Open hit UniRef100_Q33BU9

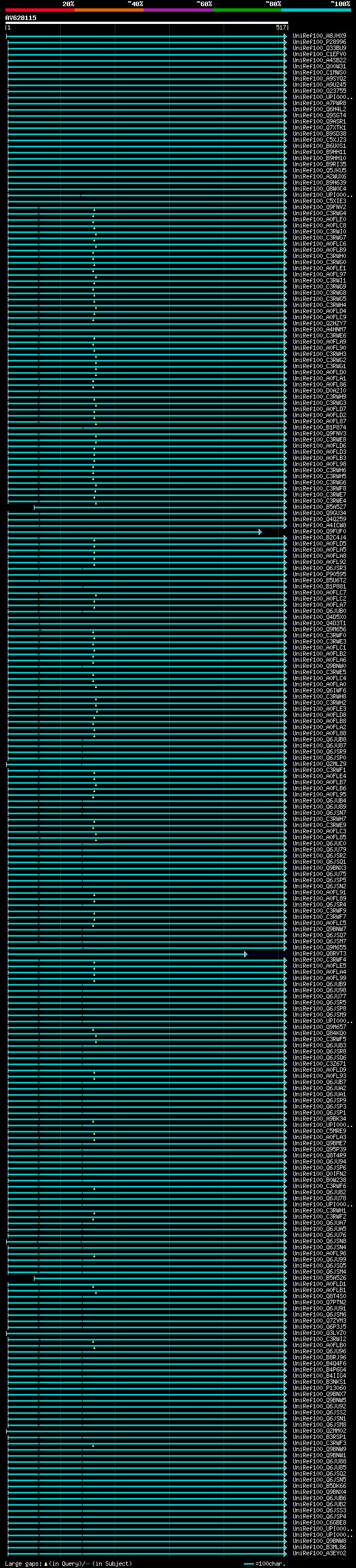point(319,48)
